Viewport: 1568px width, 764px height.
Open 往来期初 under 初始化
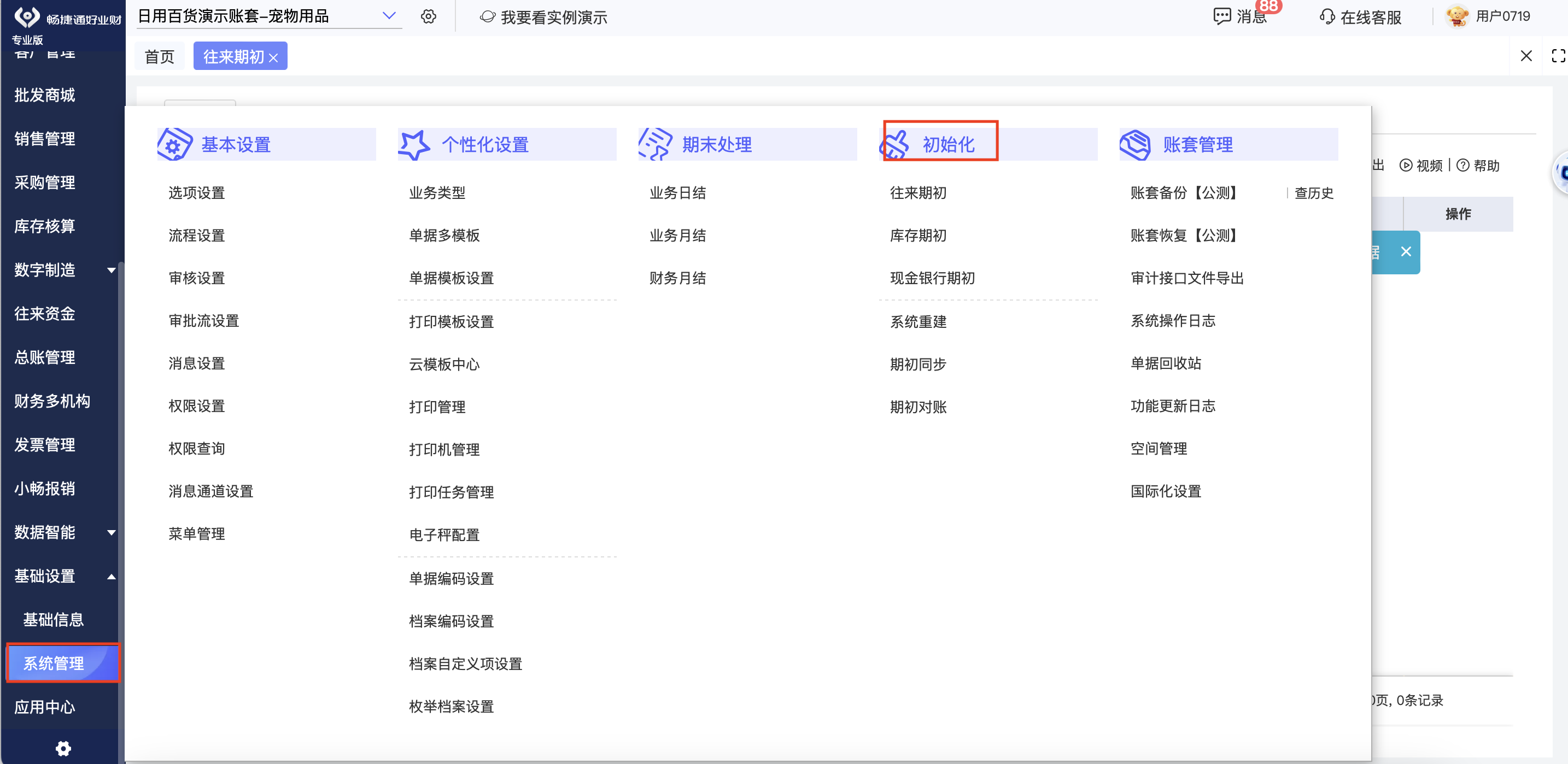pyautogui.click(x=918, y=193)
